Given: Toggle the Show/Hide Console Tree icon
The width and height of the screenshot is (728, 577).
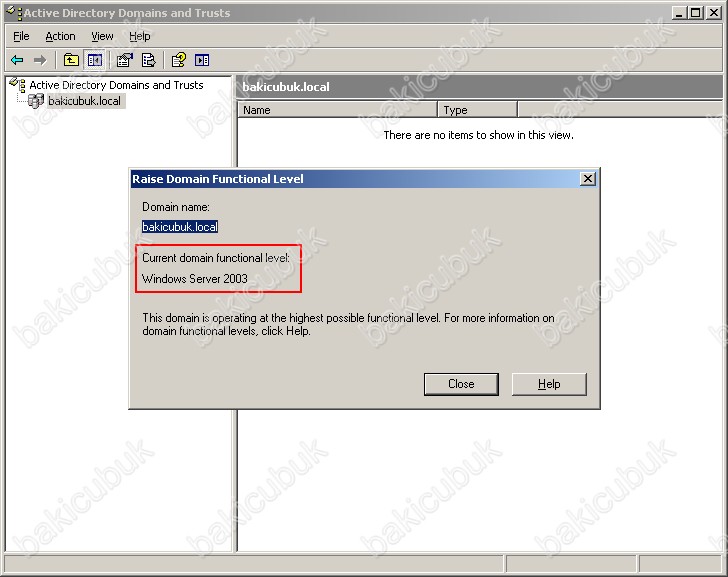Looking at the screenshot, I should click(95, 60).
